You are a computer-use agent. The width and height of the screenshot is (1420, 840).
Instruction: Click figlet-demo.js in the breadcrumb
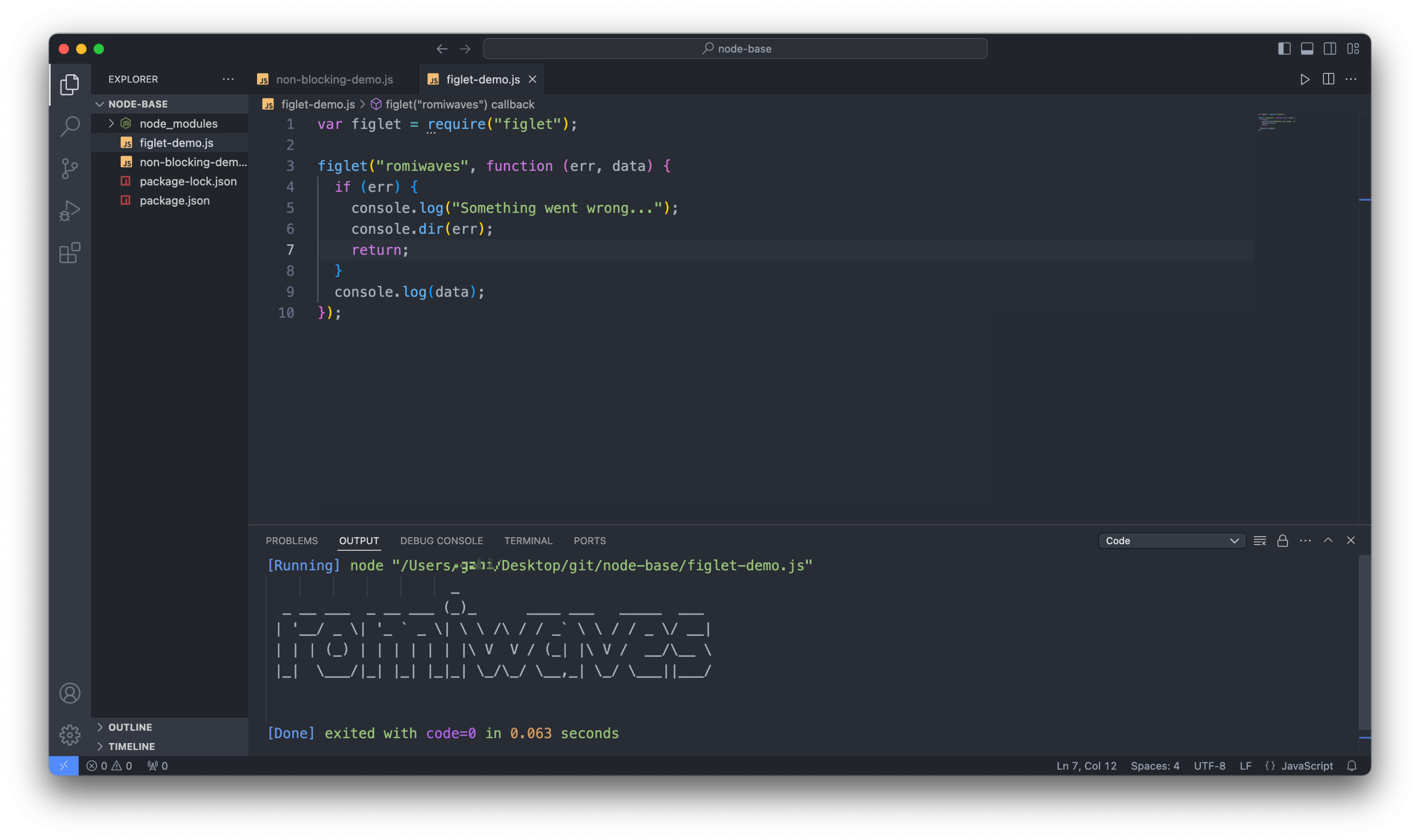(318, 104)
